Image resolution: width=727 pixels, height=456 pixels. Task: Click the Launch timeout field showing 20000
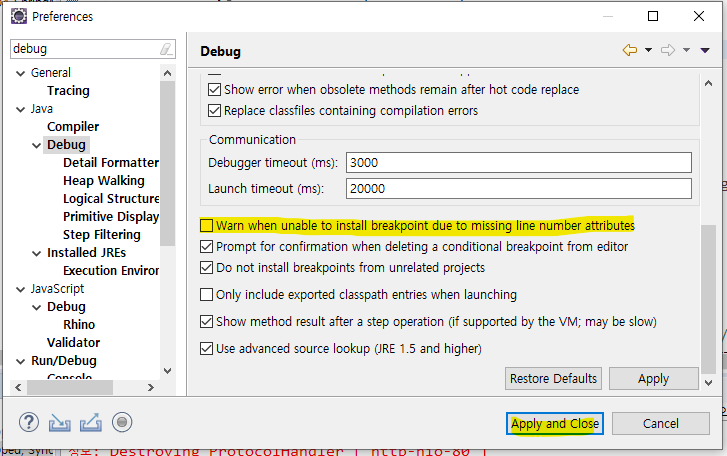pyautogui.click(x=519, y=189)
